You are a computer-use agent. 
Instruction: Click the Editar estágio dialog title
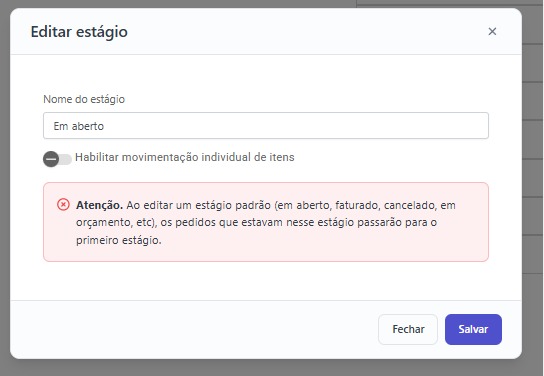(79, 32)
